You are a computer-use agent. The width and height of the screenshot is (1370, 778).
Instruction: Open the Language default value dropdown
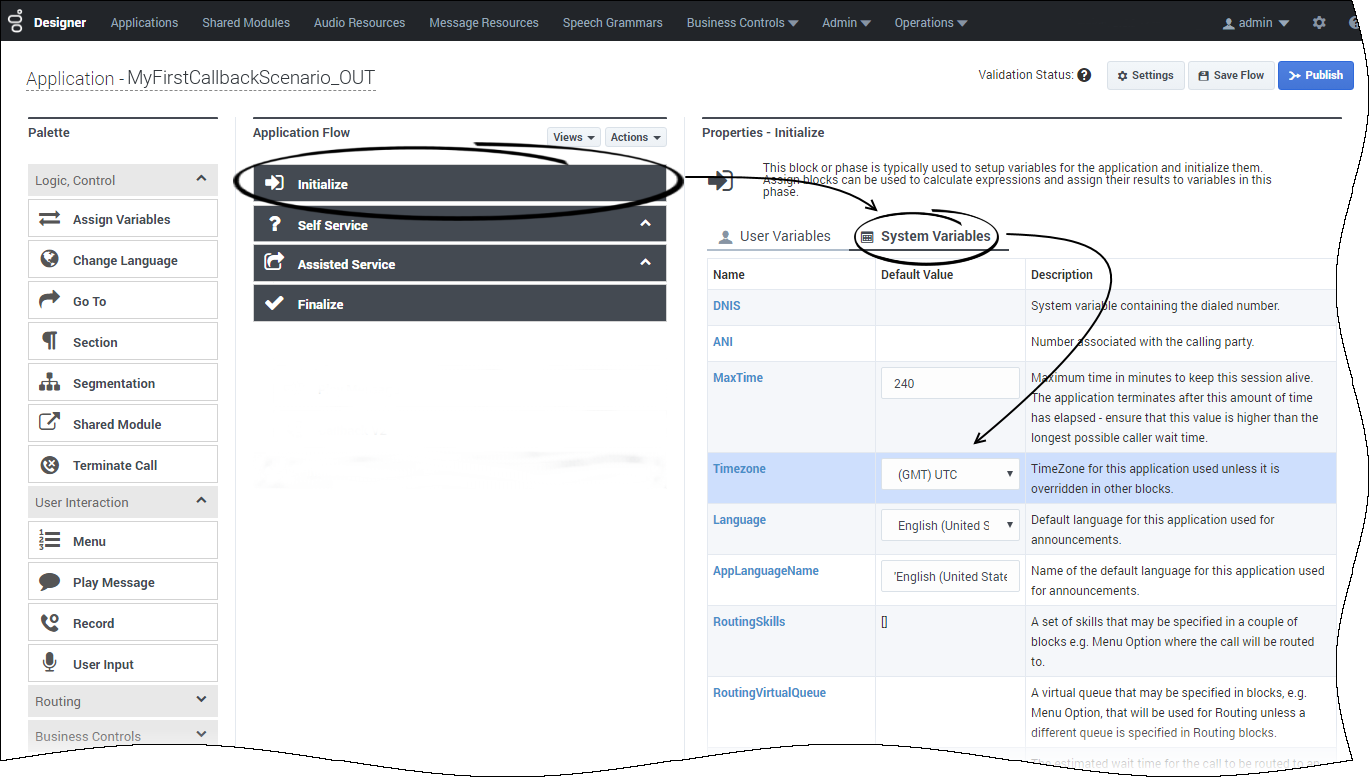point(949,526)
